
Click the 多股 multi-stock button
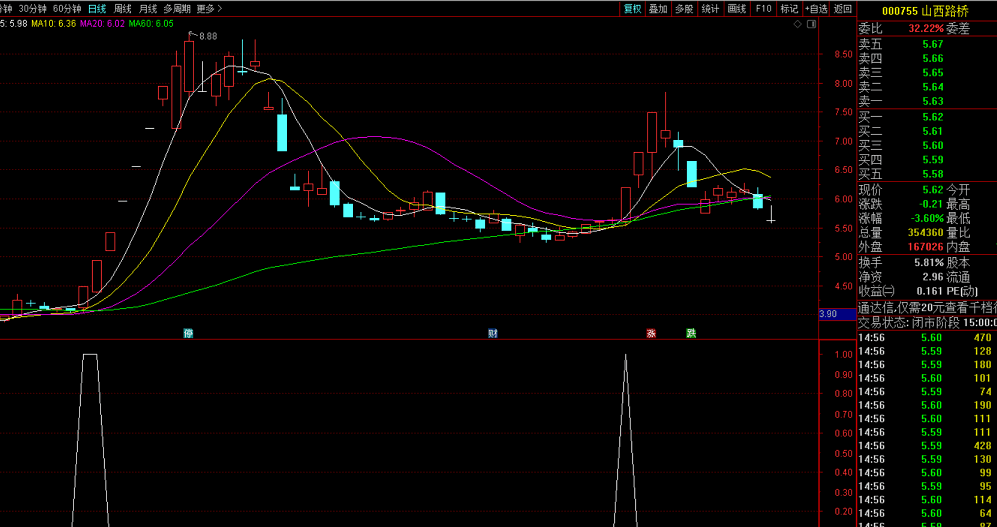coord(684,9)
